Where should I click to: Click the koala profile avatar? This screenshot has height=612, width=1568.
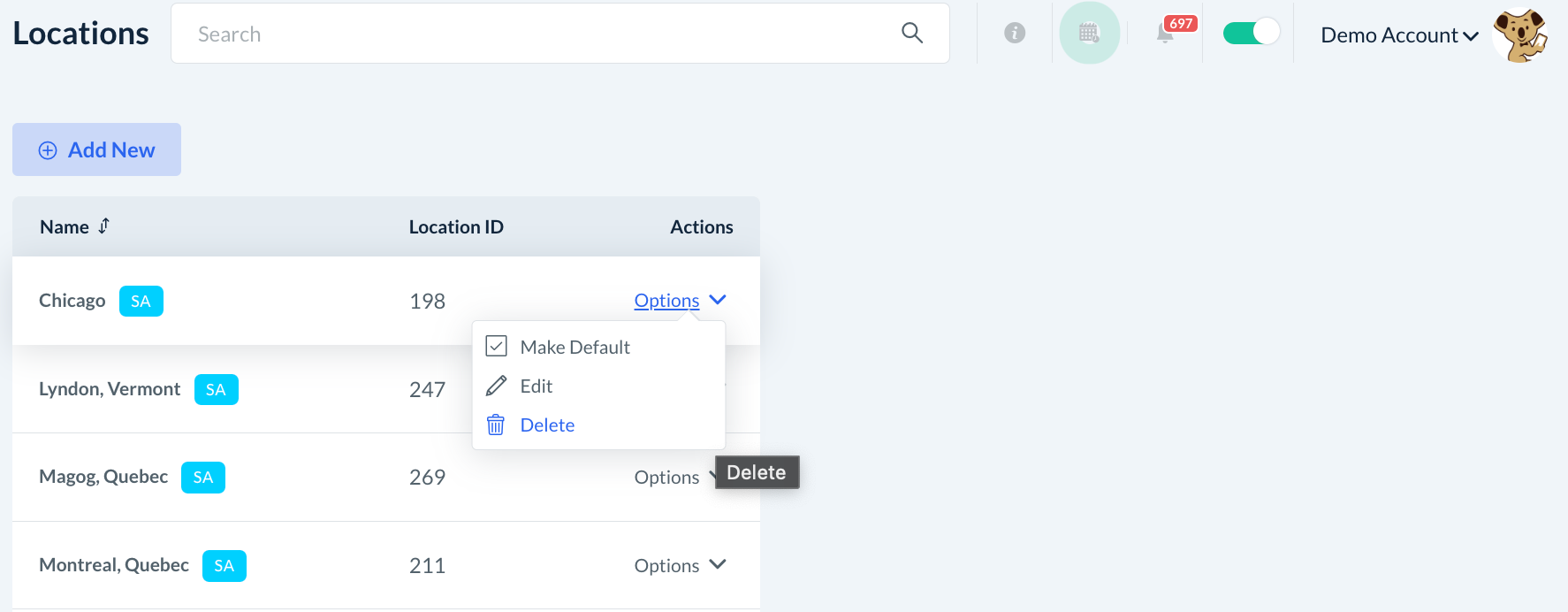pyautogui.click(x=1520, y=35)
